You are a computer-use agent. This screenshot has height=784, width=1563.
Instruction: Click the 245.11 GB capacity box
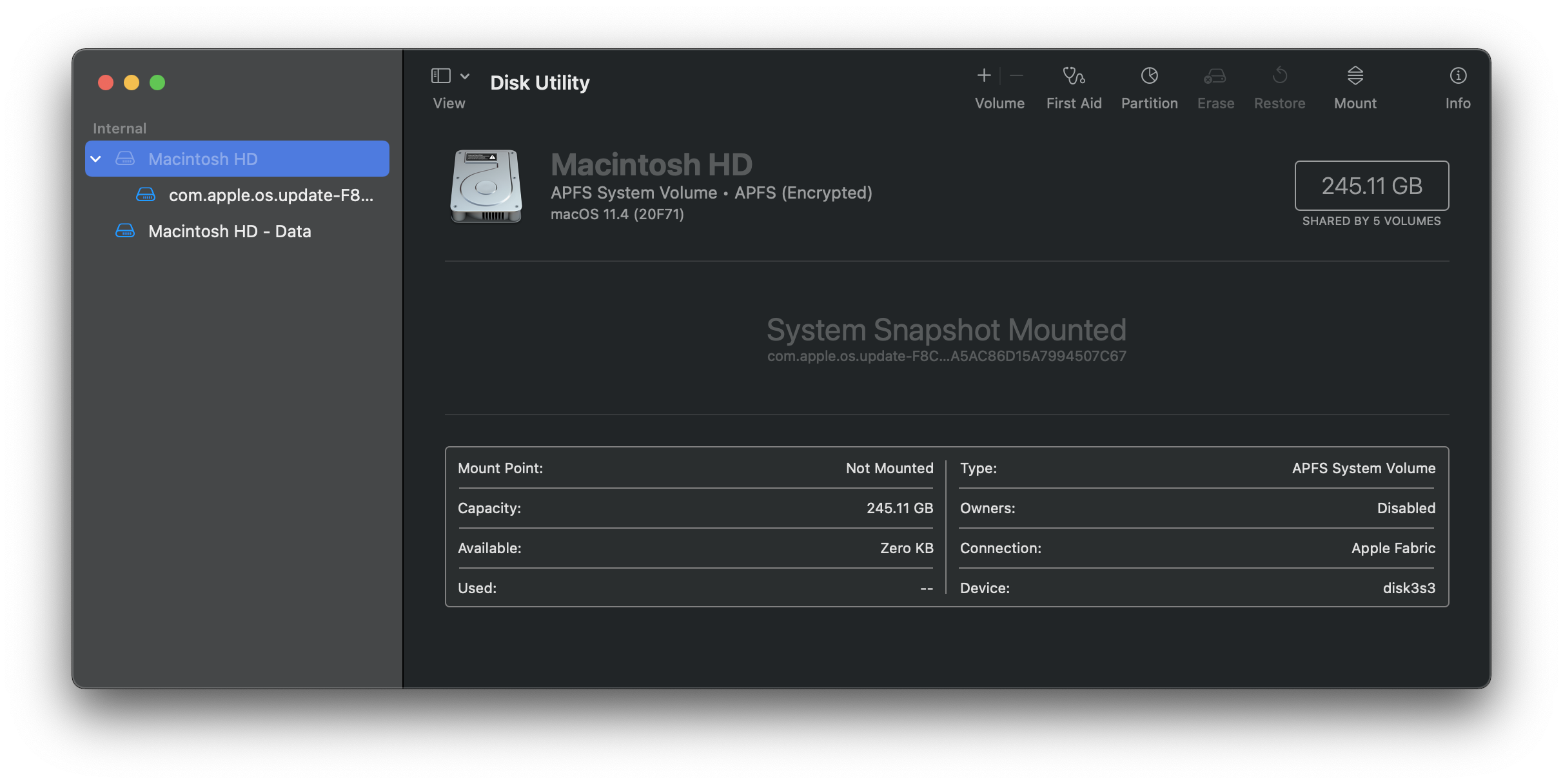1371,186
